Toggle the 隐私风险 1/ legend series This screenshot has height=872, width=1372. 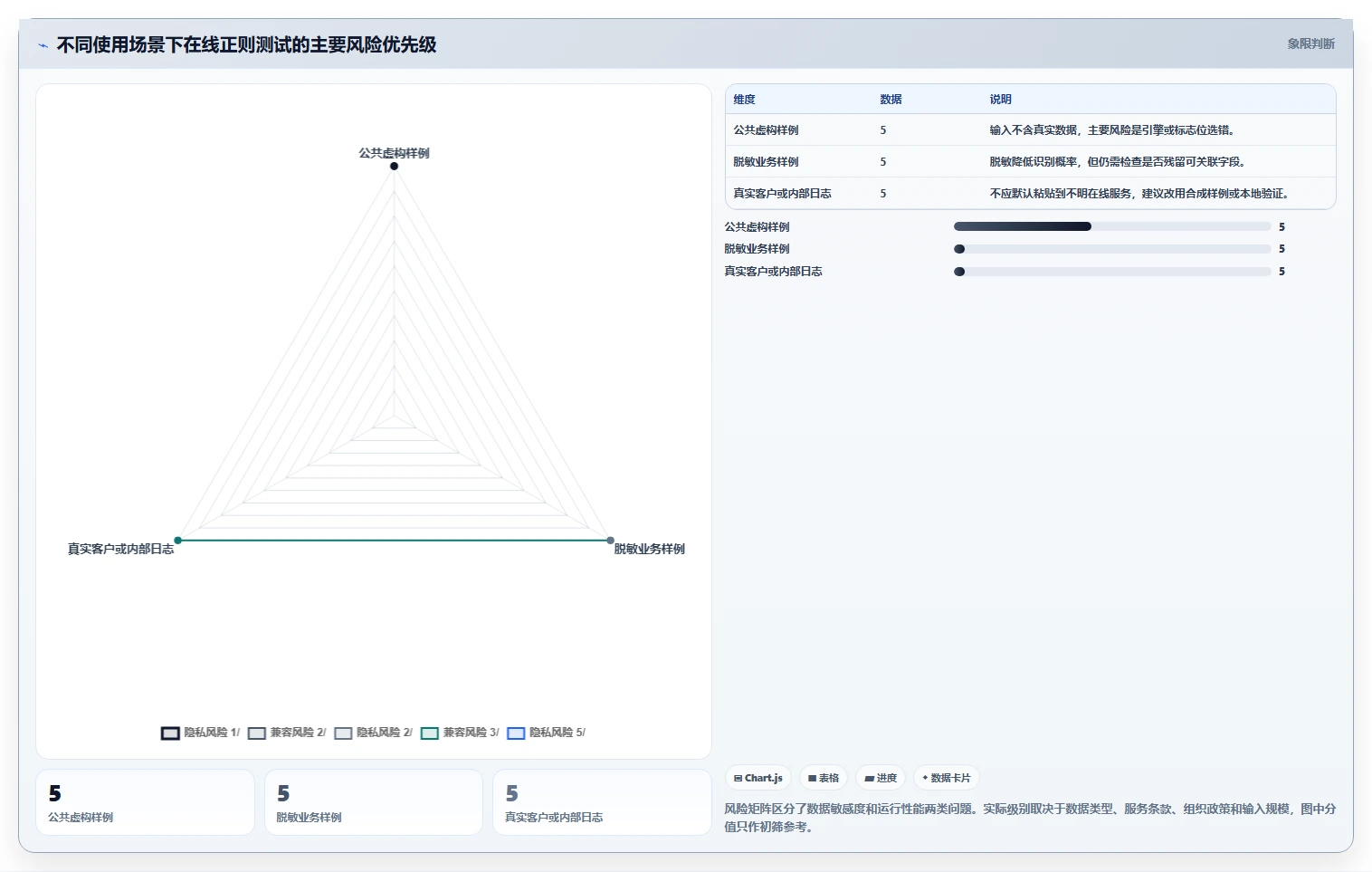pyautogui.click(x=200, y=733)
